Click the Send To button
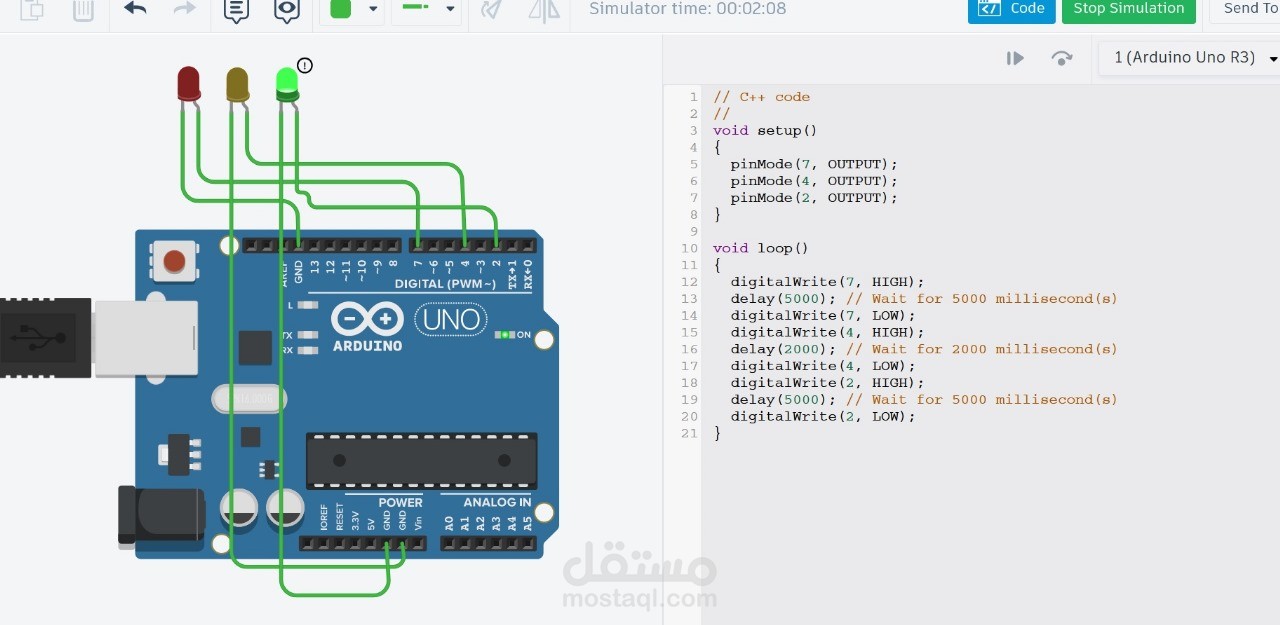The width and height of the screenshot is (1280, 625). (1245, 9)
